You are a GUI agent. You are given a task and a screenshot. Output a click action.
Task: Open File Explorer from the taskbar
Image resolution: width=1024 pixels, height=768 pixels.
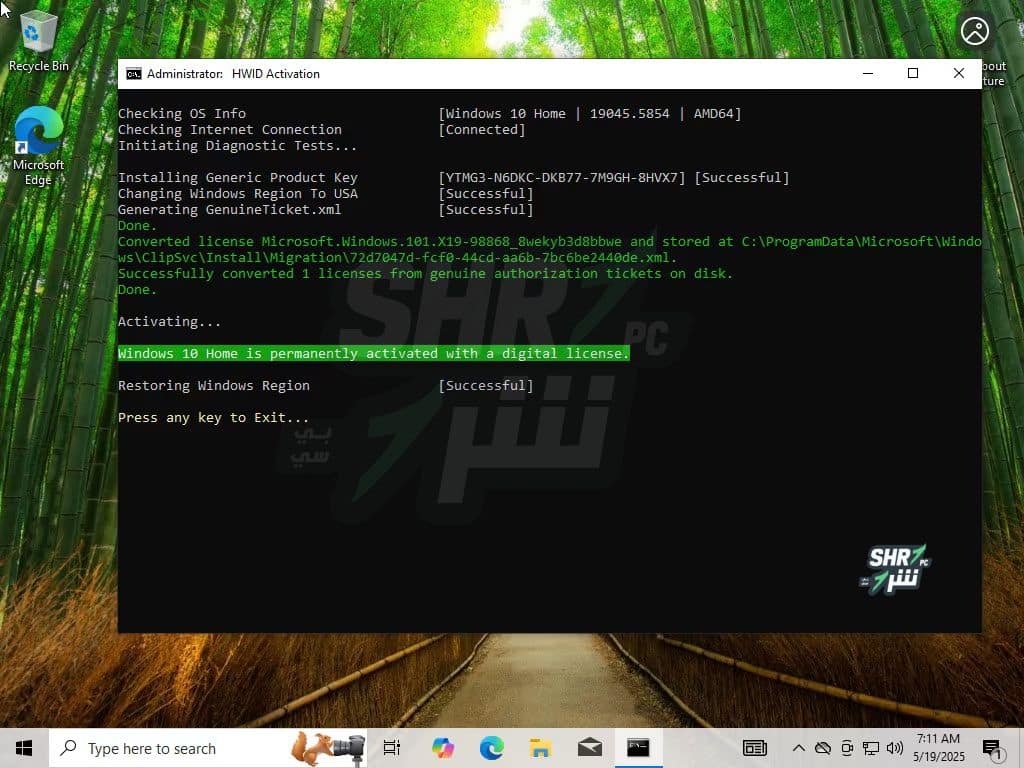tap(540, 748)
